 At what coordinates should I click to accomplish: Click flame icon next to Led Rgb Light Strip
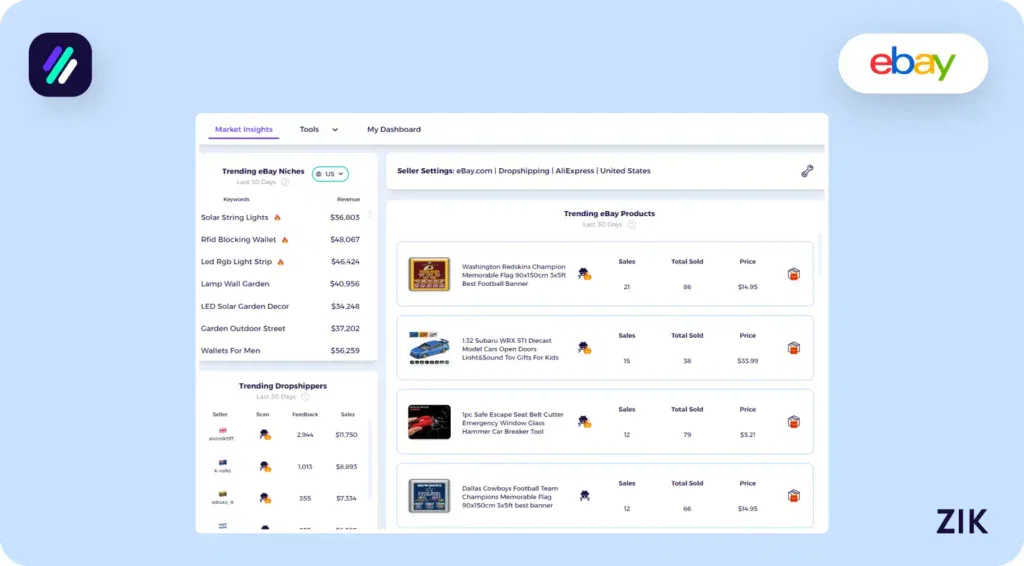point(281,262)
